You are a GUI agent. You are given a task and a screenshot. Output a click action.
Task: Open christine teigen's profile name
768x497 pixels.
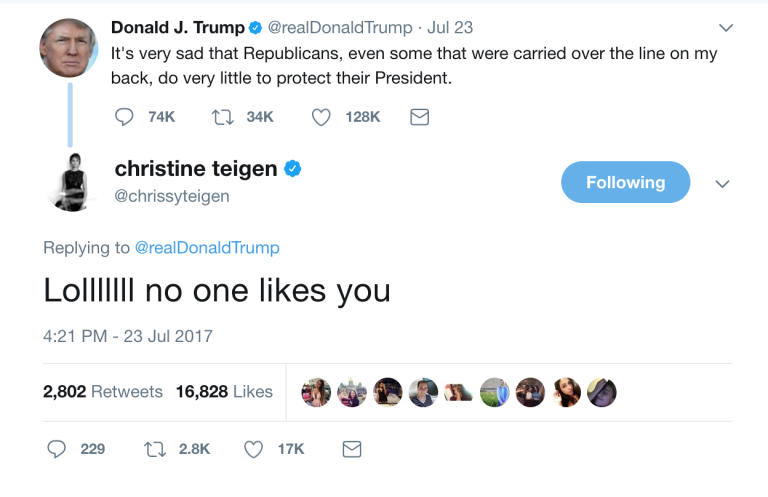point(195,169)
